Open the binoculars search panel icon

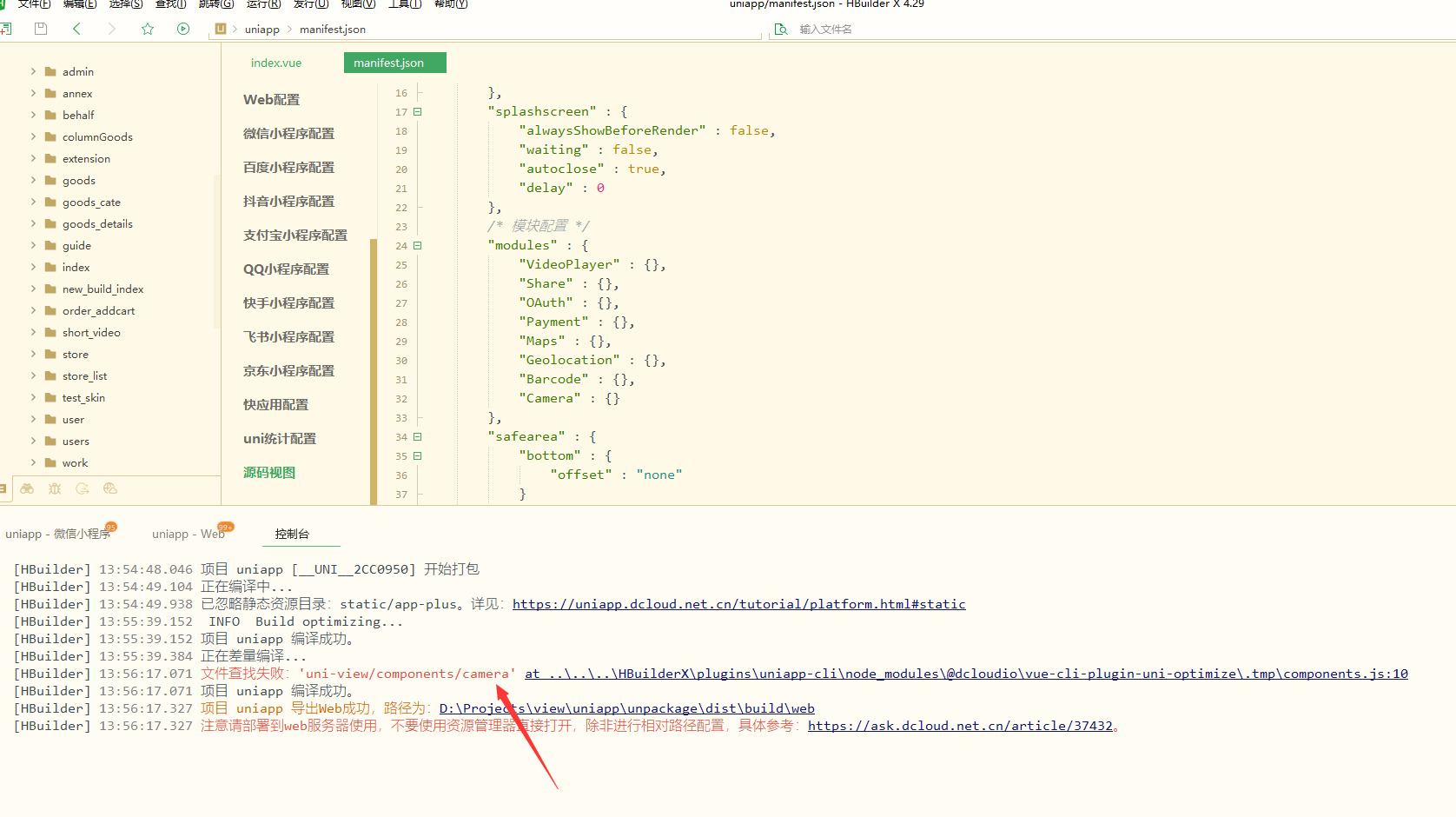[x=27, y=488]
